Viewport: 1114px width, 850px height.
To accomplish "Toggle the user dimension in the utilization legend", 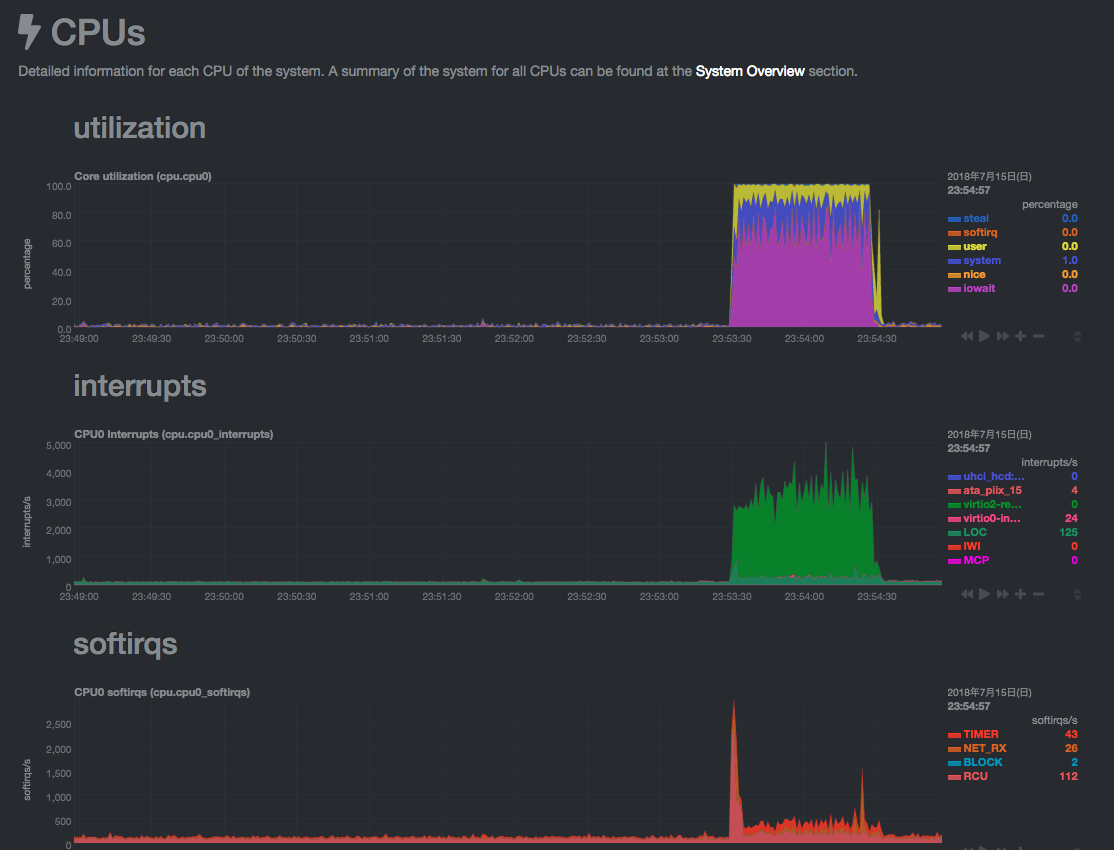I will (x=975, y=246).
